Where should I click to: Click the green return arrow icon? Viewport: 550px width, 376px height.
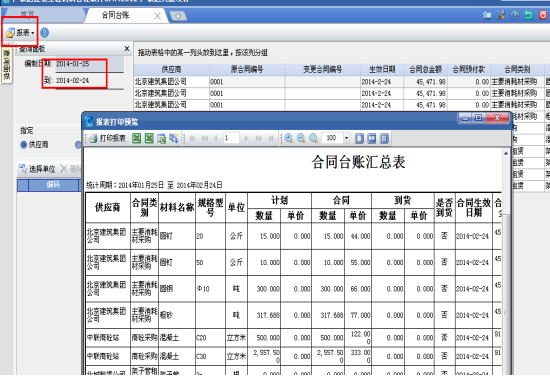528,15
